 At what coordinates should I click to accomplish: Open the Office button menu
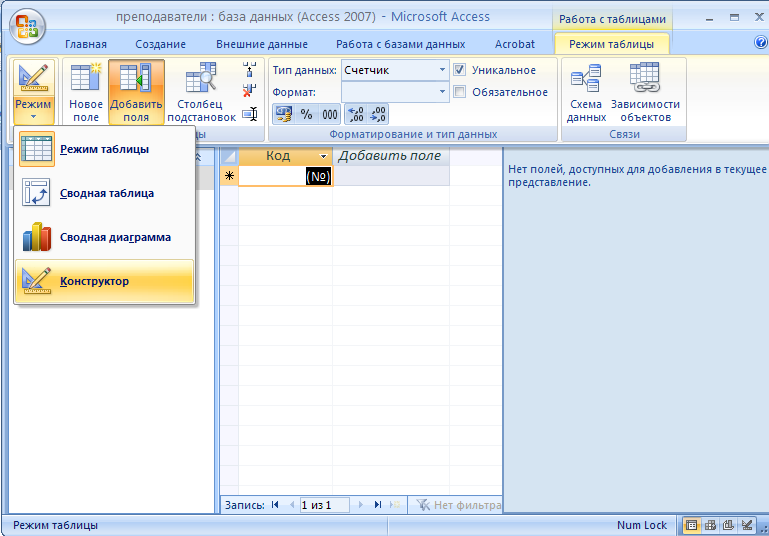coord(27,26)
